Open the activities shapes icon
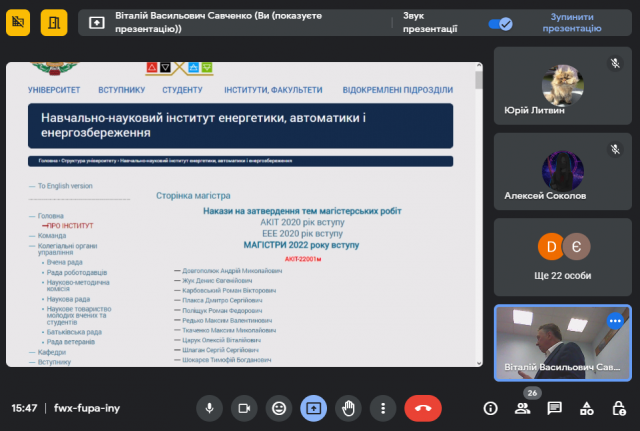The height and width of the screenshot is (431, 640). [x=587, y=408]
